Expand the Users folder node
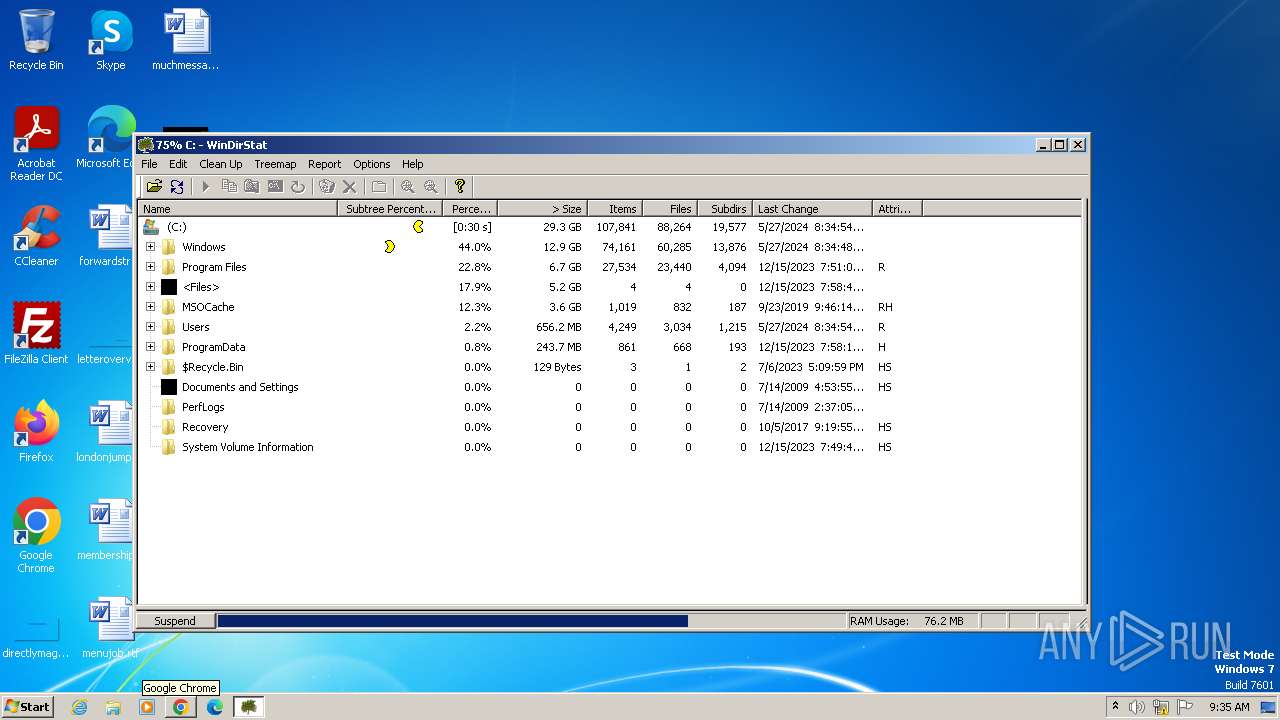The image size is (1280, 720). click(150, 327)
